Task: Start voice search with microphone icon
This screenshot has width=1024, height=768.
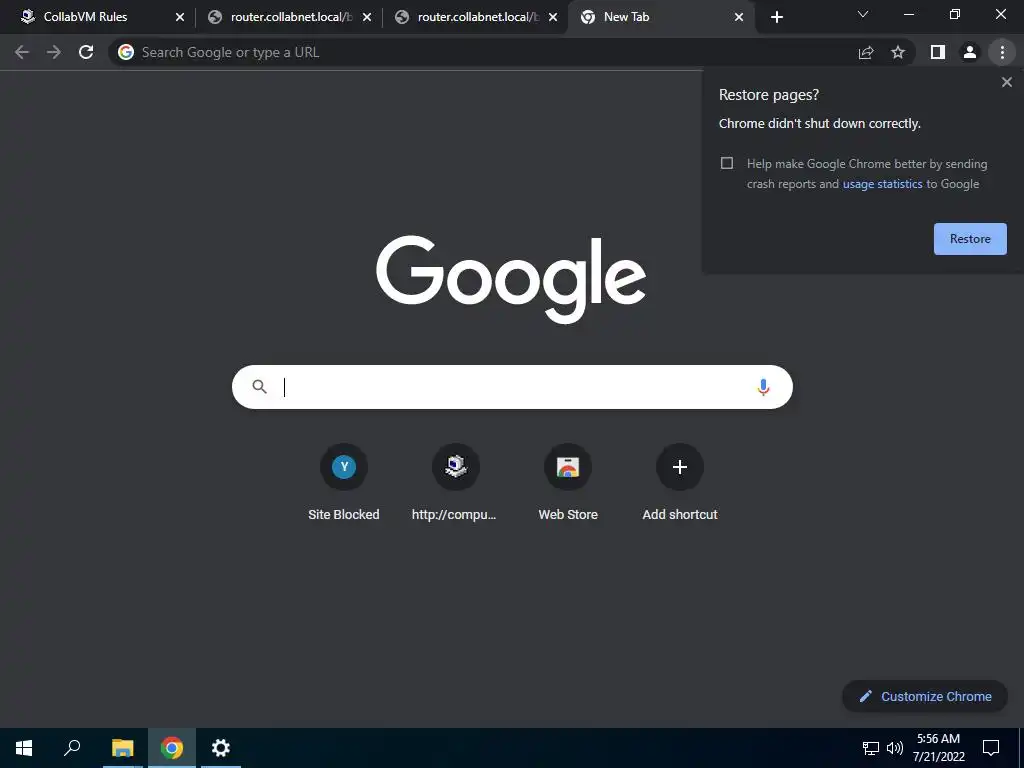Action: pos(763,387)
